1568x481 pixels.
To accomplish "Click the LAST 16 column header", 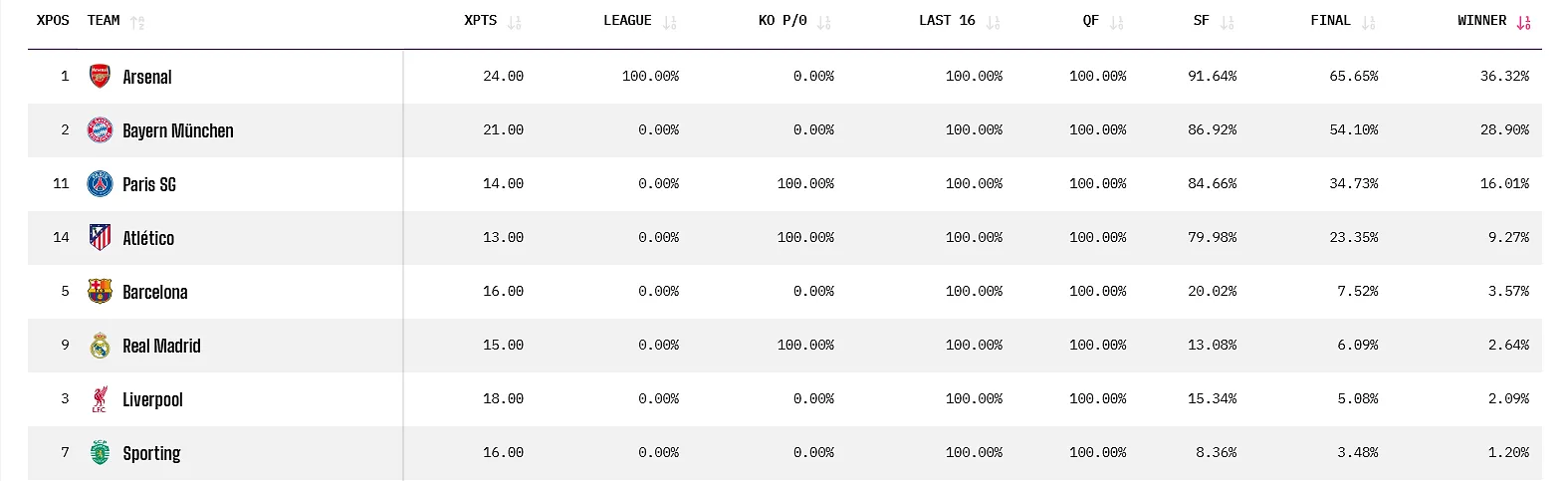I will click(947, 21).
